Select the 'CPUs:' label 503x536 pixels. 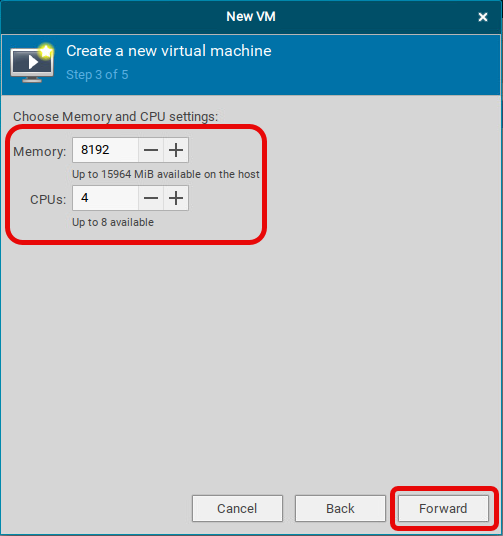coord(48,199)
